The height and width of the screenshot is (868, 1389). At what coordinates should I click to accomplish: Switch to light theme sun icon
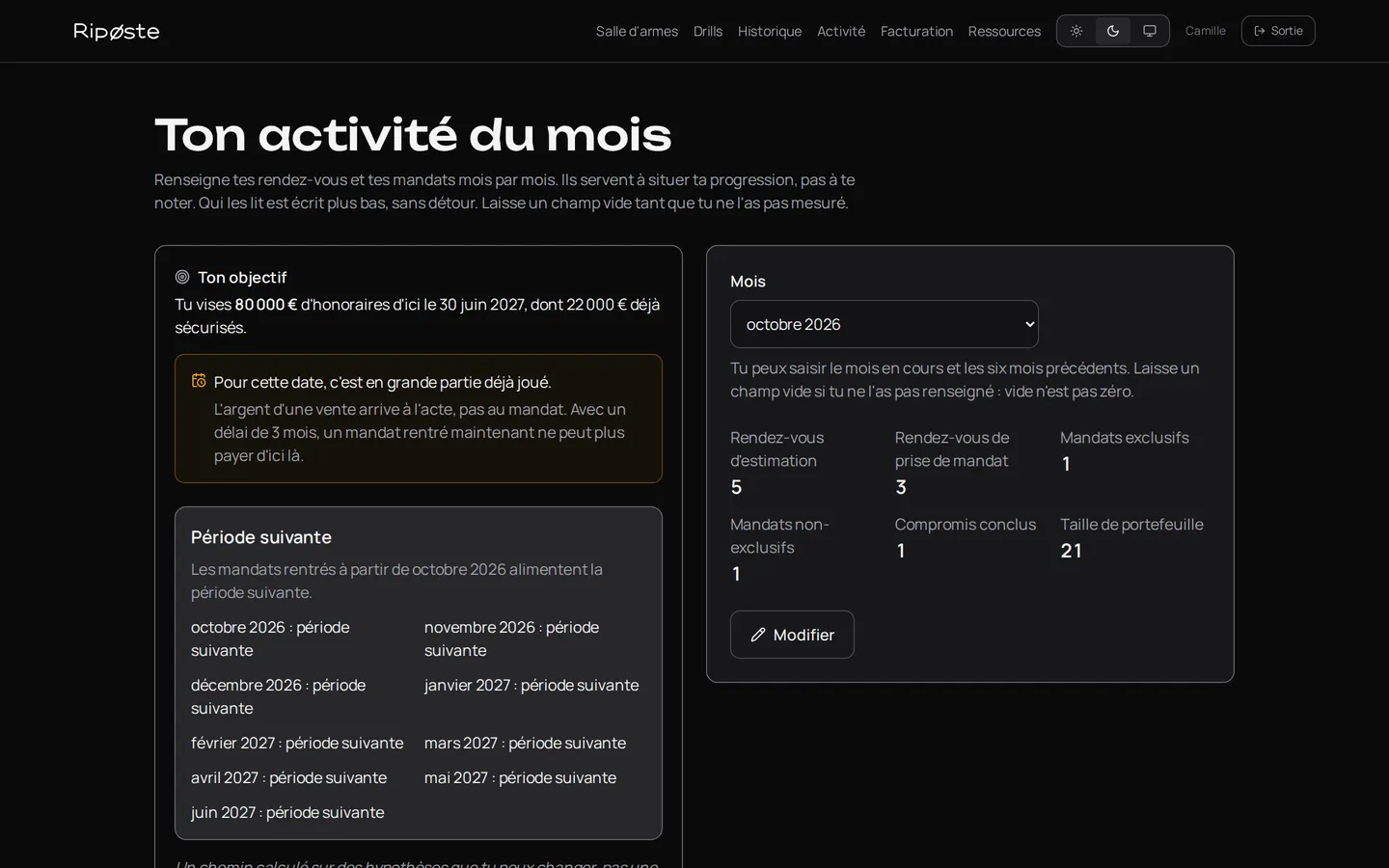[1076, 31]
